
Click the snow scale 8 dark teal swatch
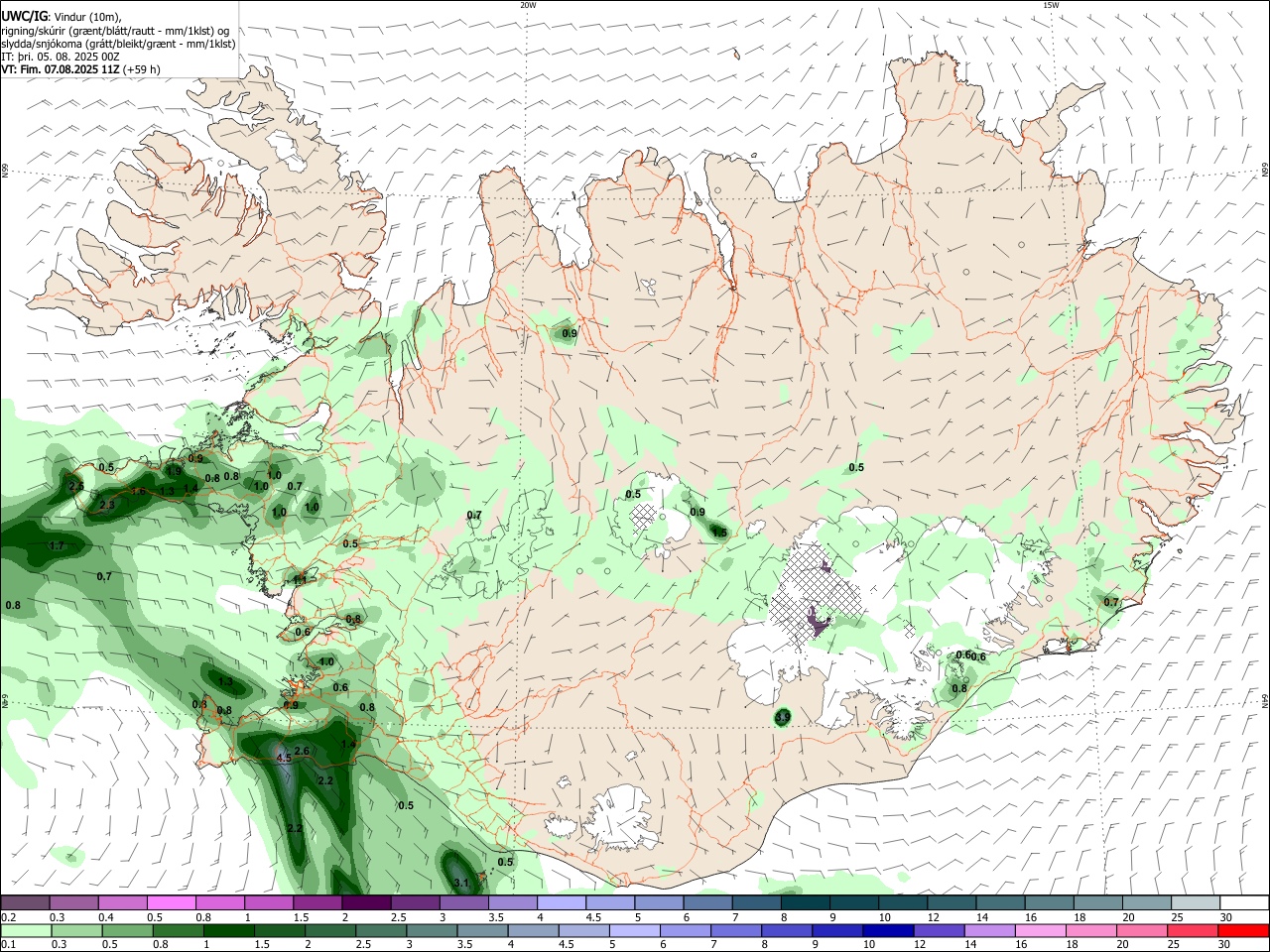point(806,903)
